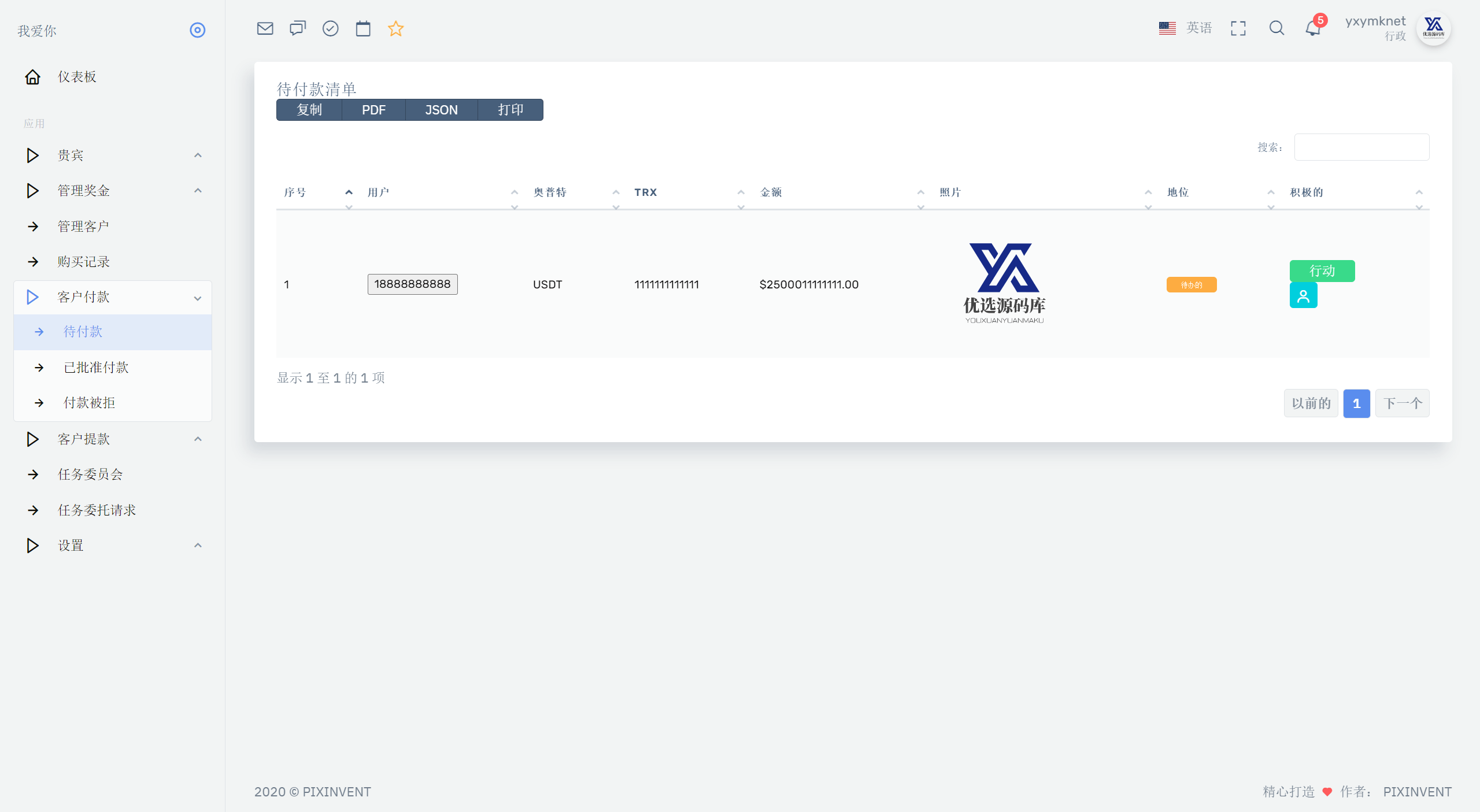
Task: Click the orange 待办的 status badge
Action: click(1192, 285)
